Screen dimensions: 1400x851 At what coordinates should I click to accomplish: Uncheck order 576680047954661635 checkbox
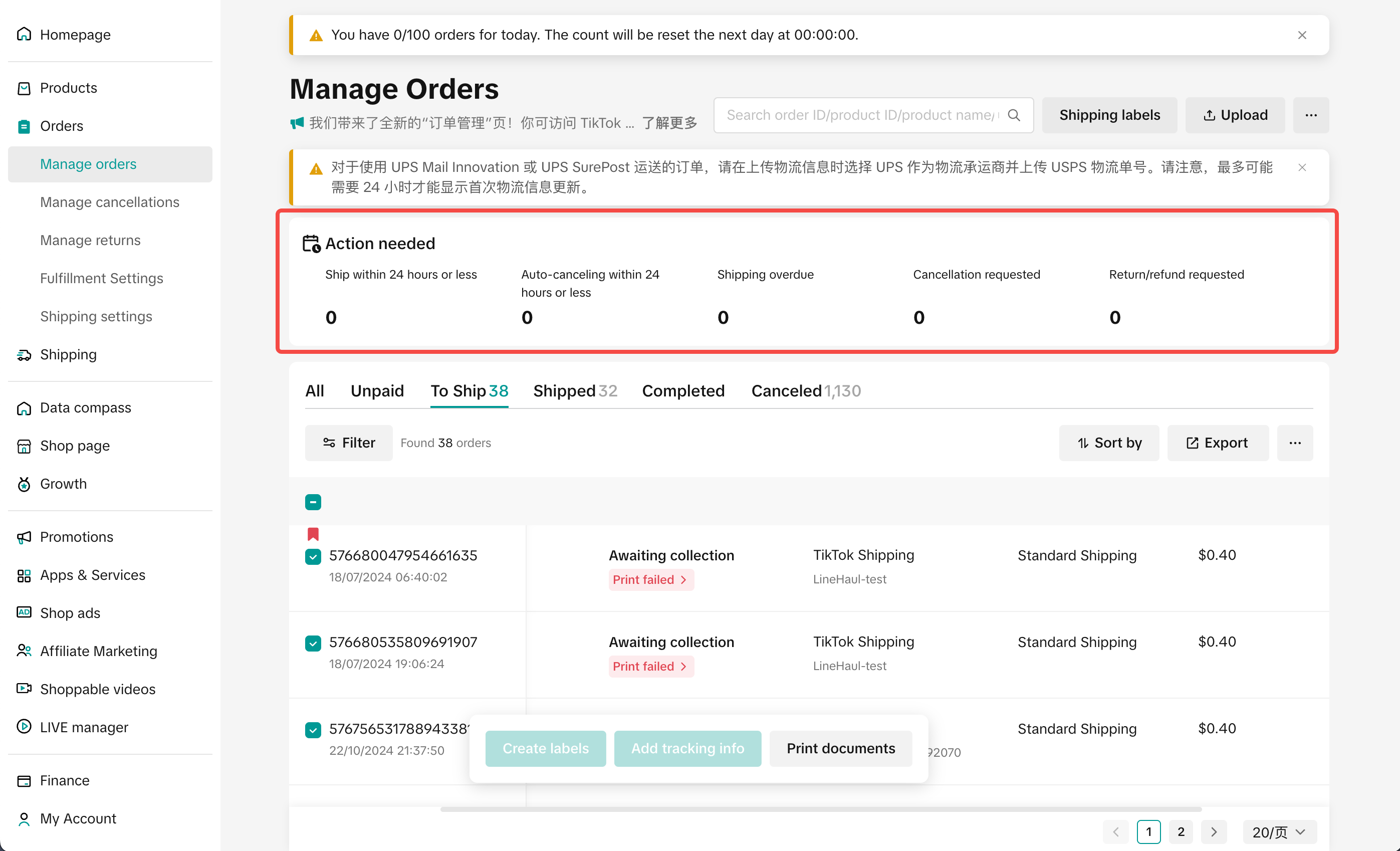tap(313, 556)
